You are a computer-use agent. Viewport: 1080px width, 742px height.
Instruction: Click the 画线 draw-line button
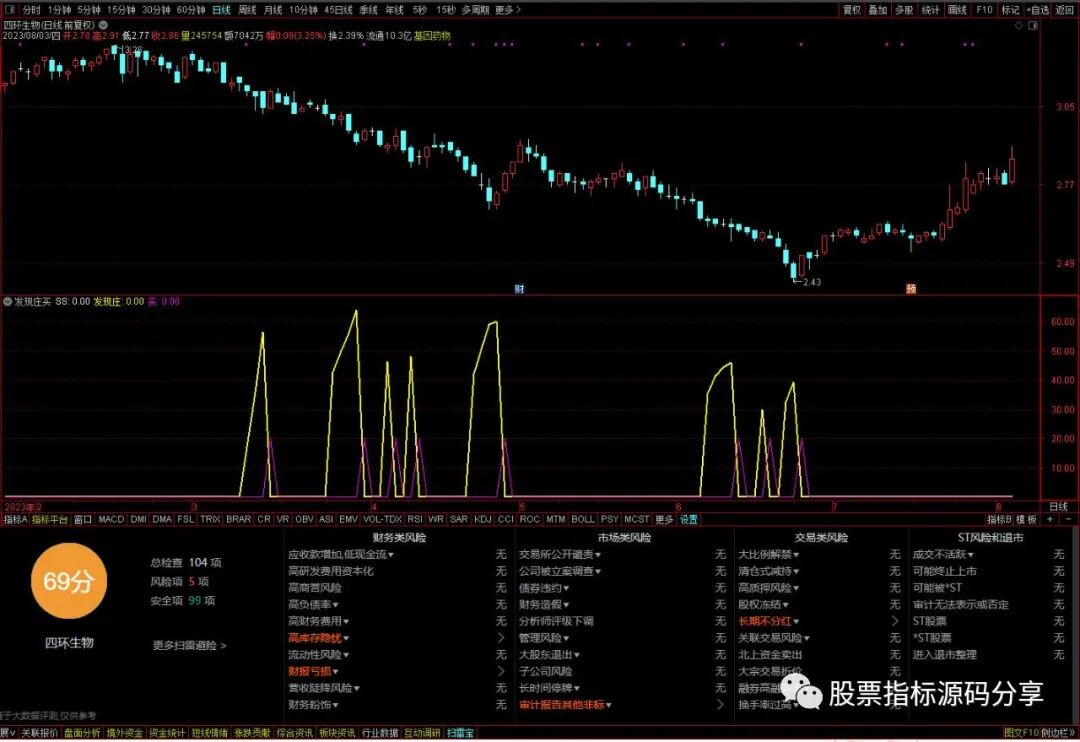[x=957, y=10]
